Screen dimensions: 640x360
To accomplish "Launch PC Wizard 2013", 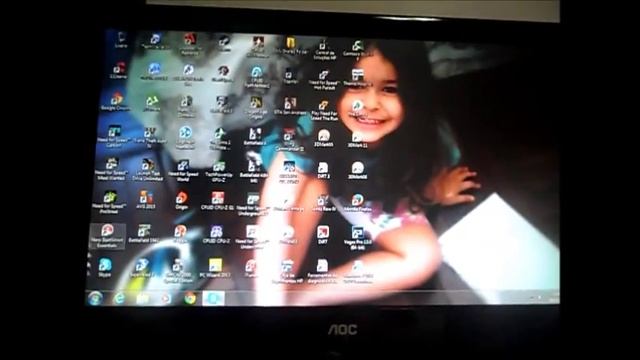I will click(215, 268).
